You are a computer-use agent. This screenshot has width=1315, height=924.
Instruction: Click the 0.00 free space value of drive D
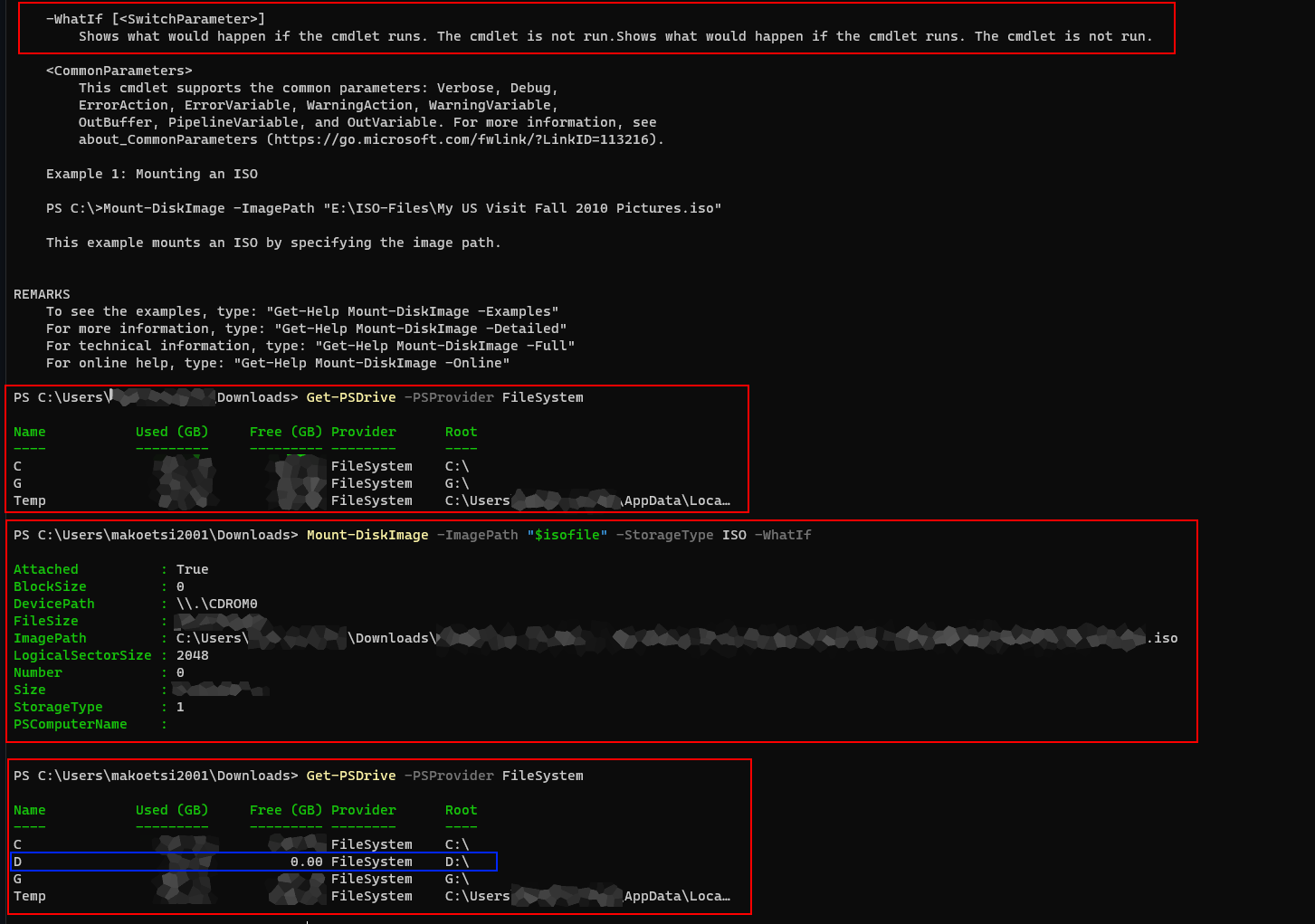pyautogui.click(x=307, y=862)
